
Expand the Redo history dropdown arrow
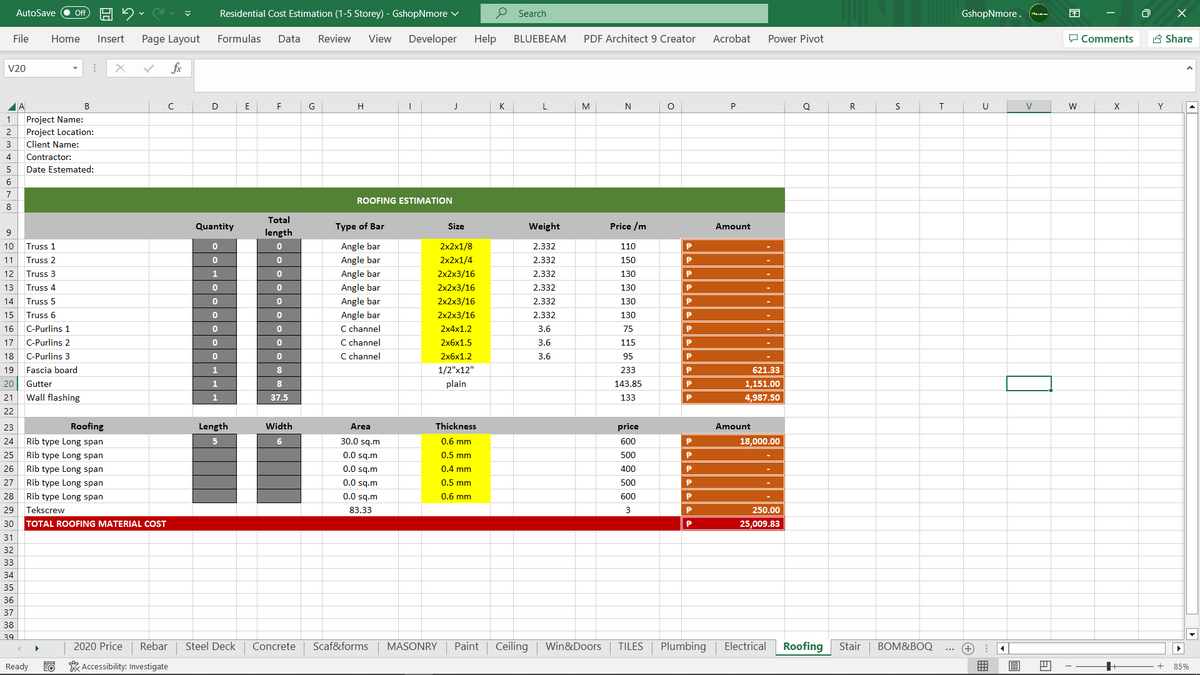pos(172,14)
